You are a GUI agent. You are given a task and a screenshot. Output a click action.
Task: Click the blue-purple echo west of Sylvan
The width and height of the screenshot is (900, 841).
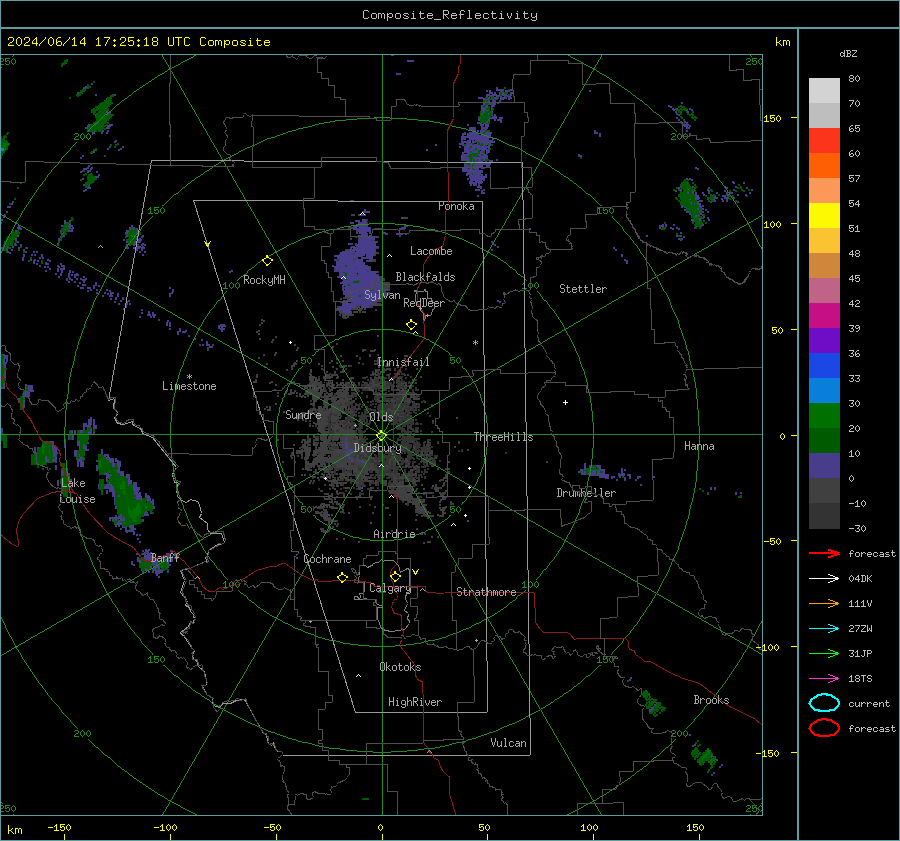(358, 270)
